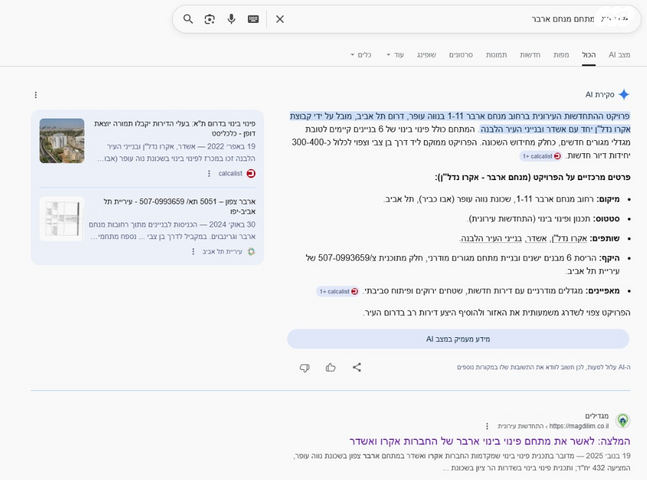Click the magnifier search icon
This screenshot has width=647, height=480.
pos(188,19)
